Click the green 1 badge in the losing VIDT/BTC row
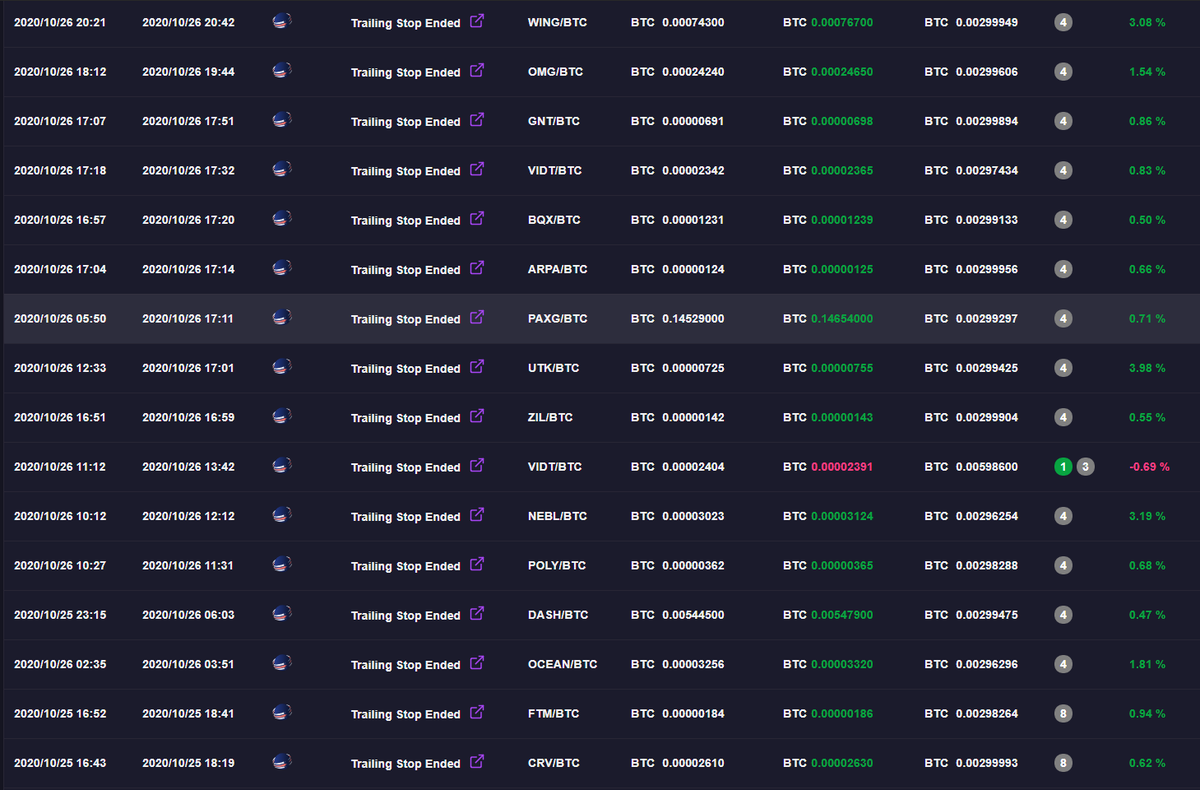Screen dimensions: 1200x790 click(1063, 466)
